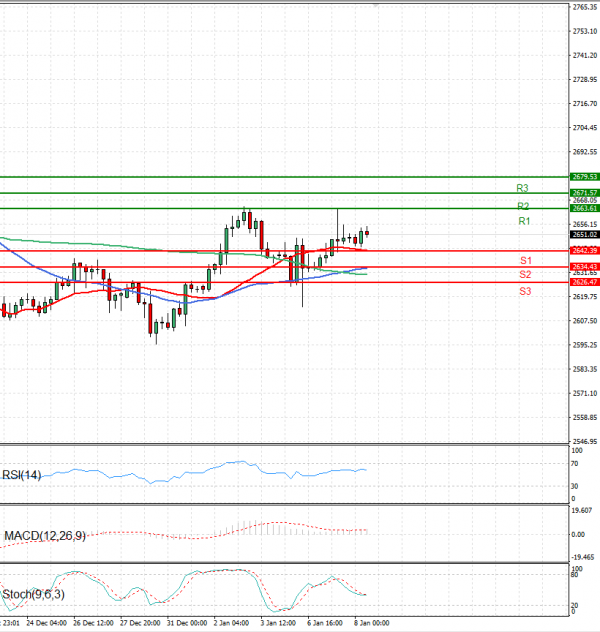Viewport: 600px width, 632px height.
Task: Click the 2 Jan 04:00 time label
Action: (231, 623)
